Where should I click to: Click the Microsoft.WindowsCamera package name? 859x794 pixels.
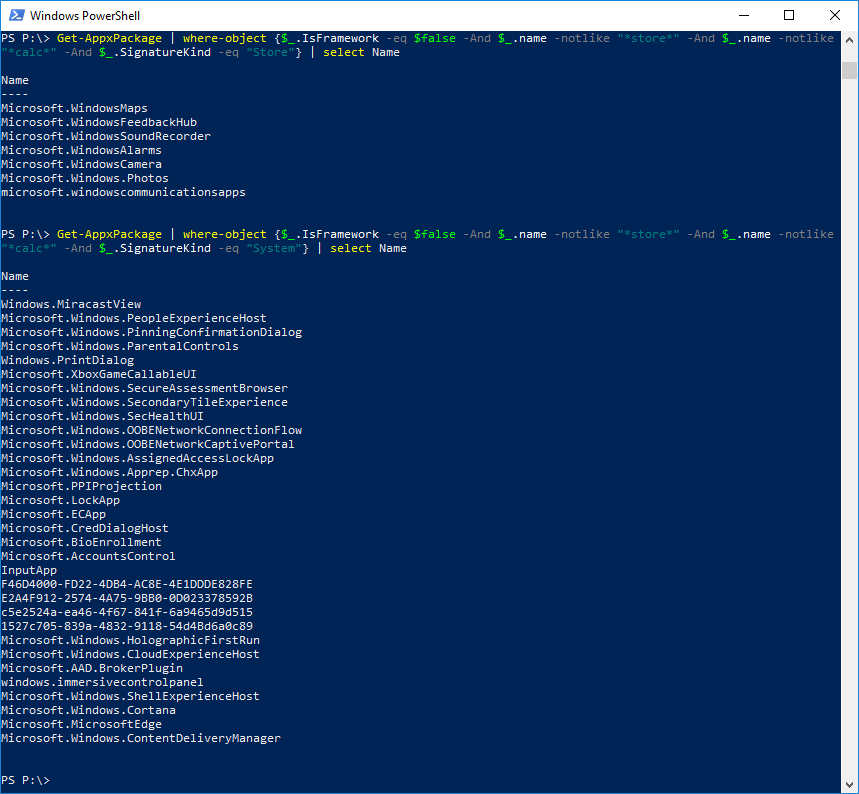click(81, 164)
